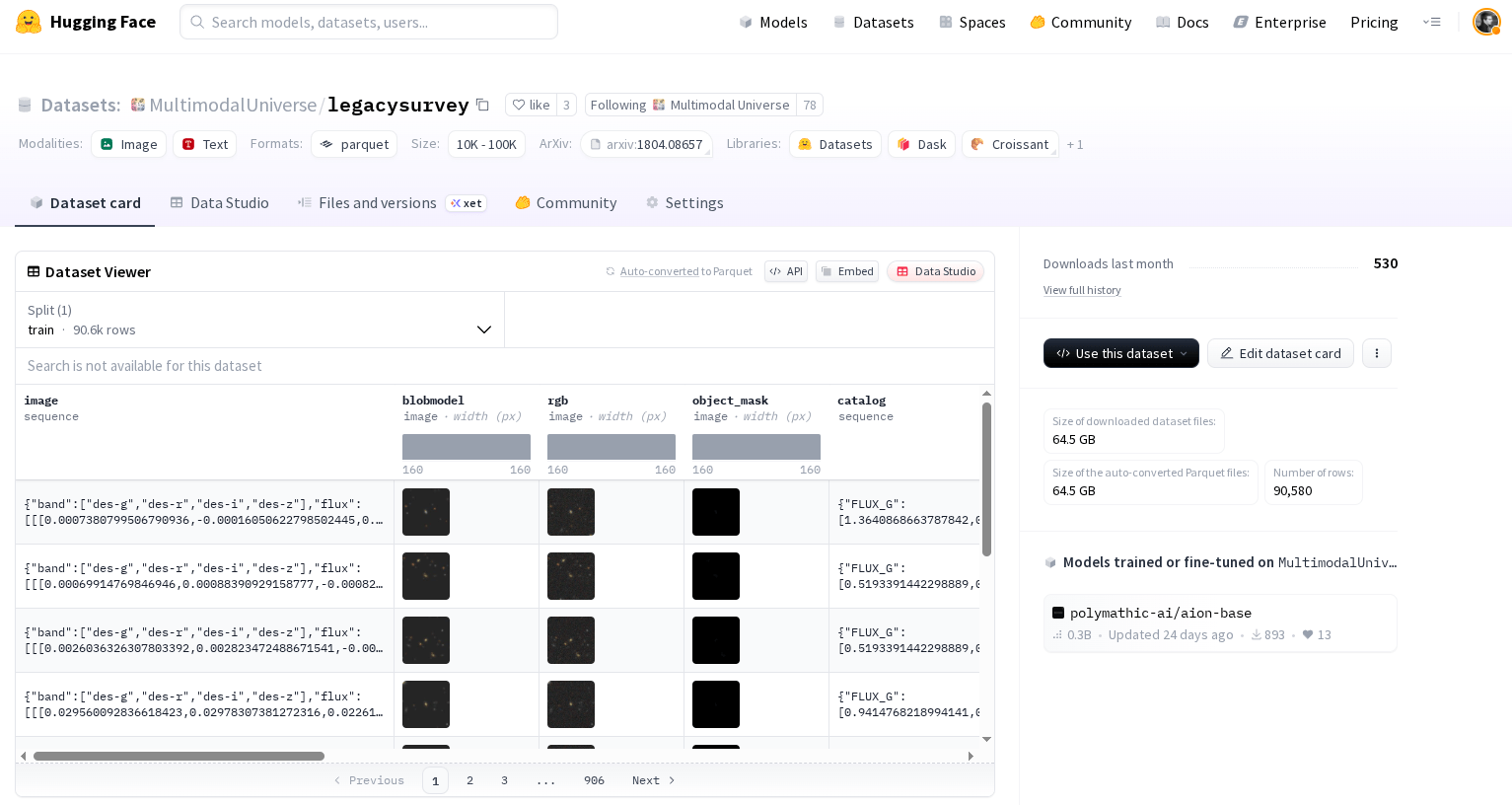The height and width of the screenshot is (805, 1512).
Task: Open the dataset Settings tab
Action: click(x=684, y=202)
